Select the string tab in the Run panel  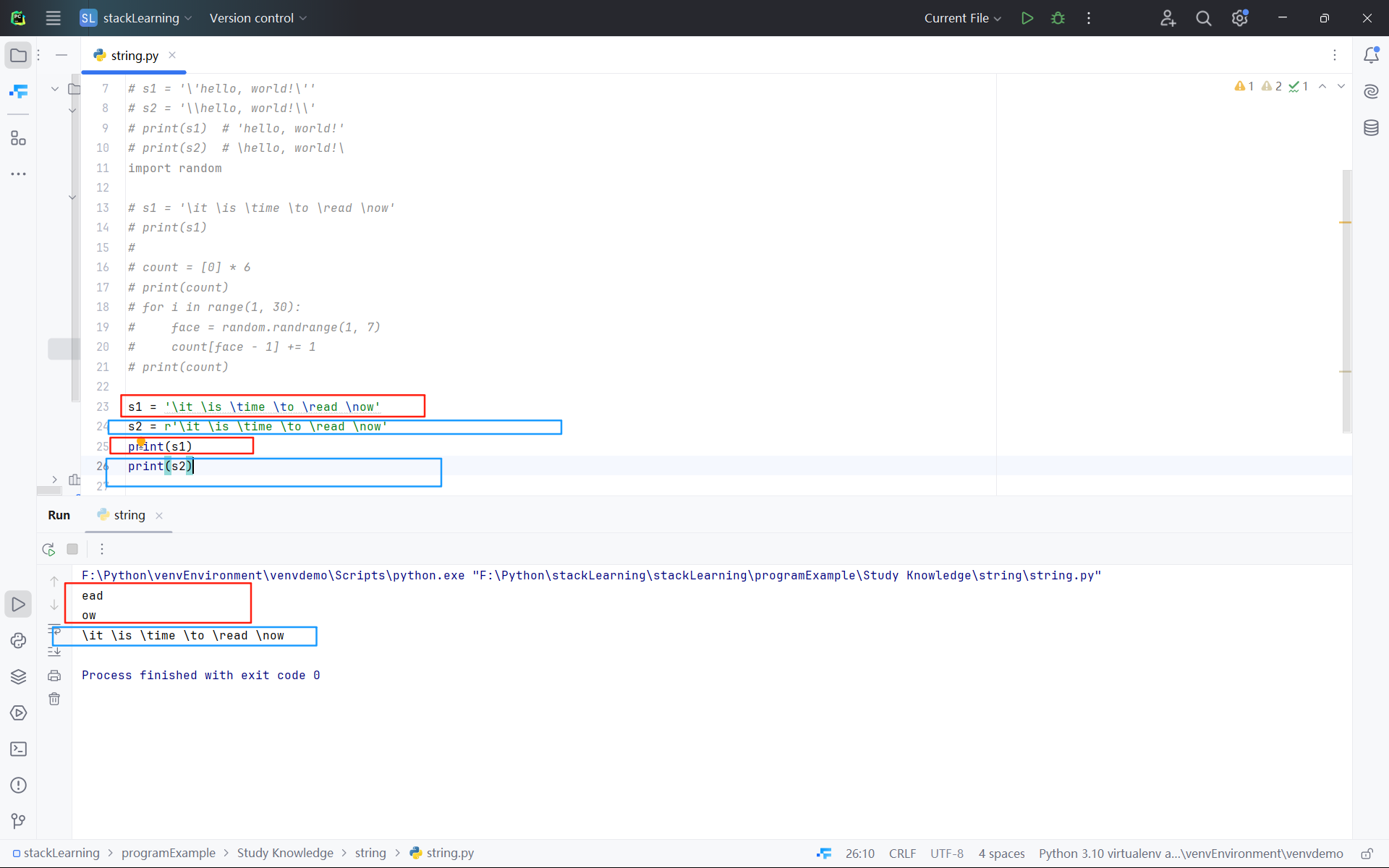[129, 515]
